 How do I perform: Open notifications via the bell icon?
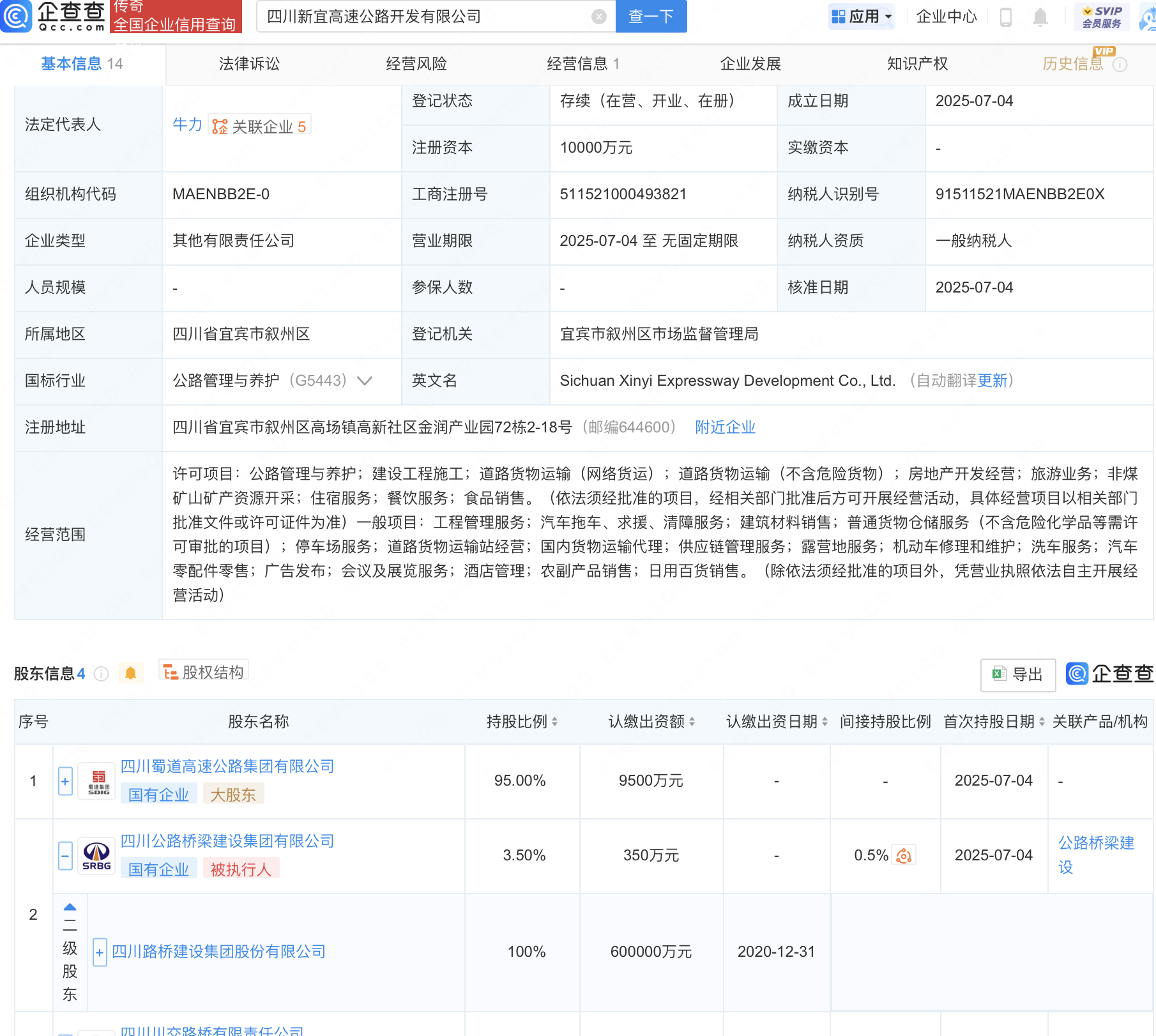point(1039,17)
